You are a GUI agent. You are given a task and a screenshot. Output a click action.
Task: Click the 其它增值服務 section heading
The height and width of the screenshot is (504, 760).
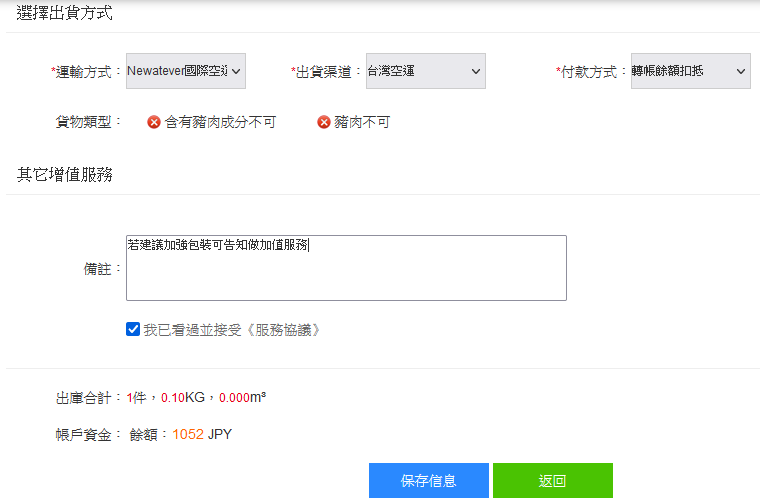point(65,175)
